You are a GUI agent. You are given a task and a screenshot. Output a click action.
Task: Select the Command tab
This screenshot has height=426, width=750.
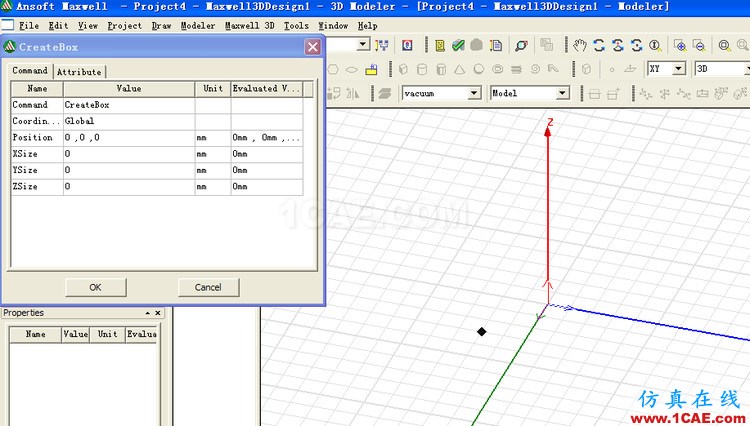[x=30, y=71]
